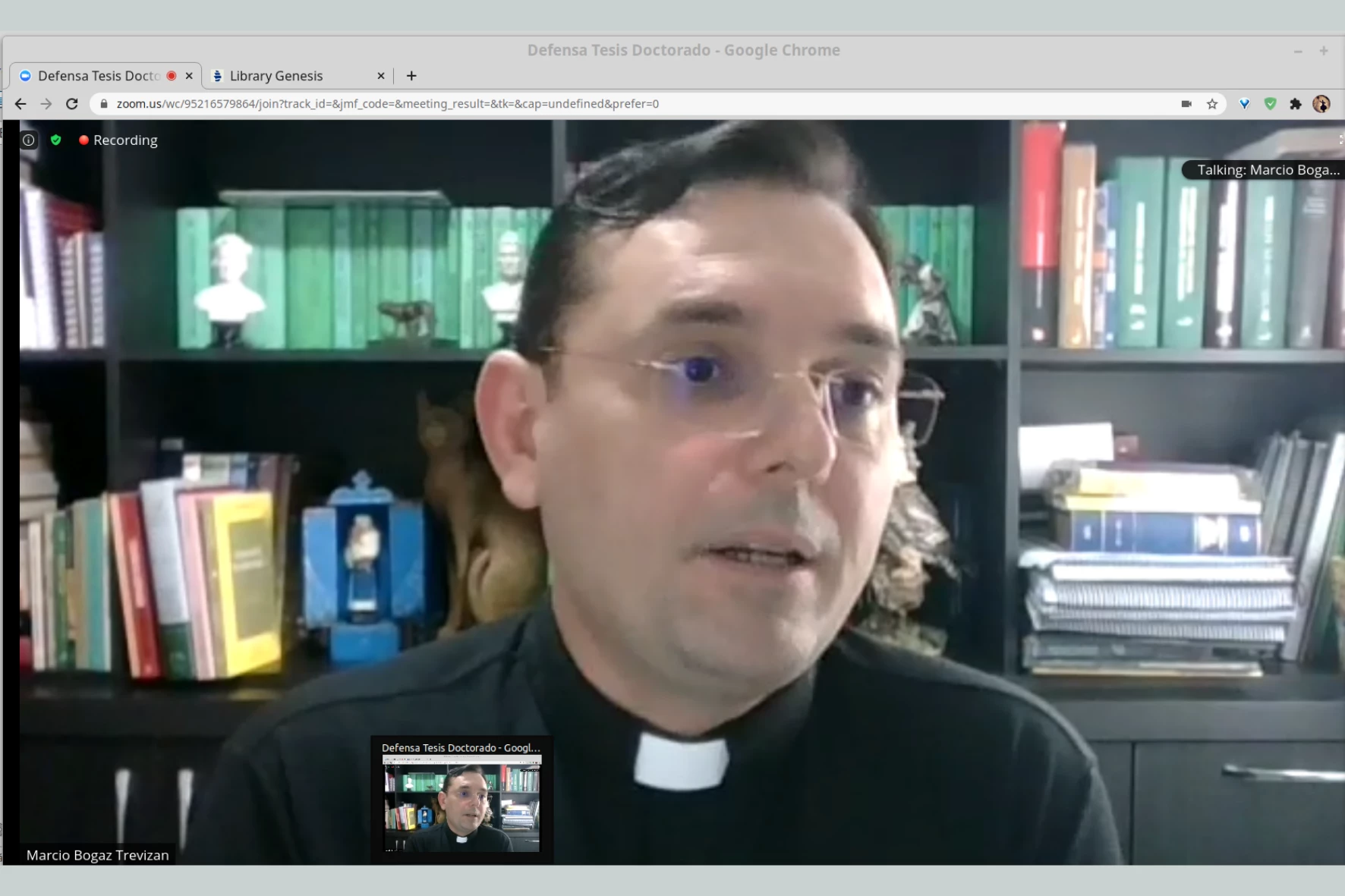Enter full screen using the corner arrows icon

(1340, 140)
